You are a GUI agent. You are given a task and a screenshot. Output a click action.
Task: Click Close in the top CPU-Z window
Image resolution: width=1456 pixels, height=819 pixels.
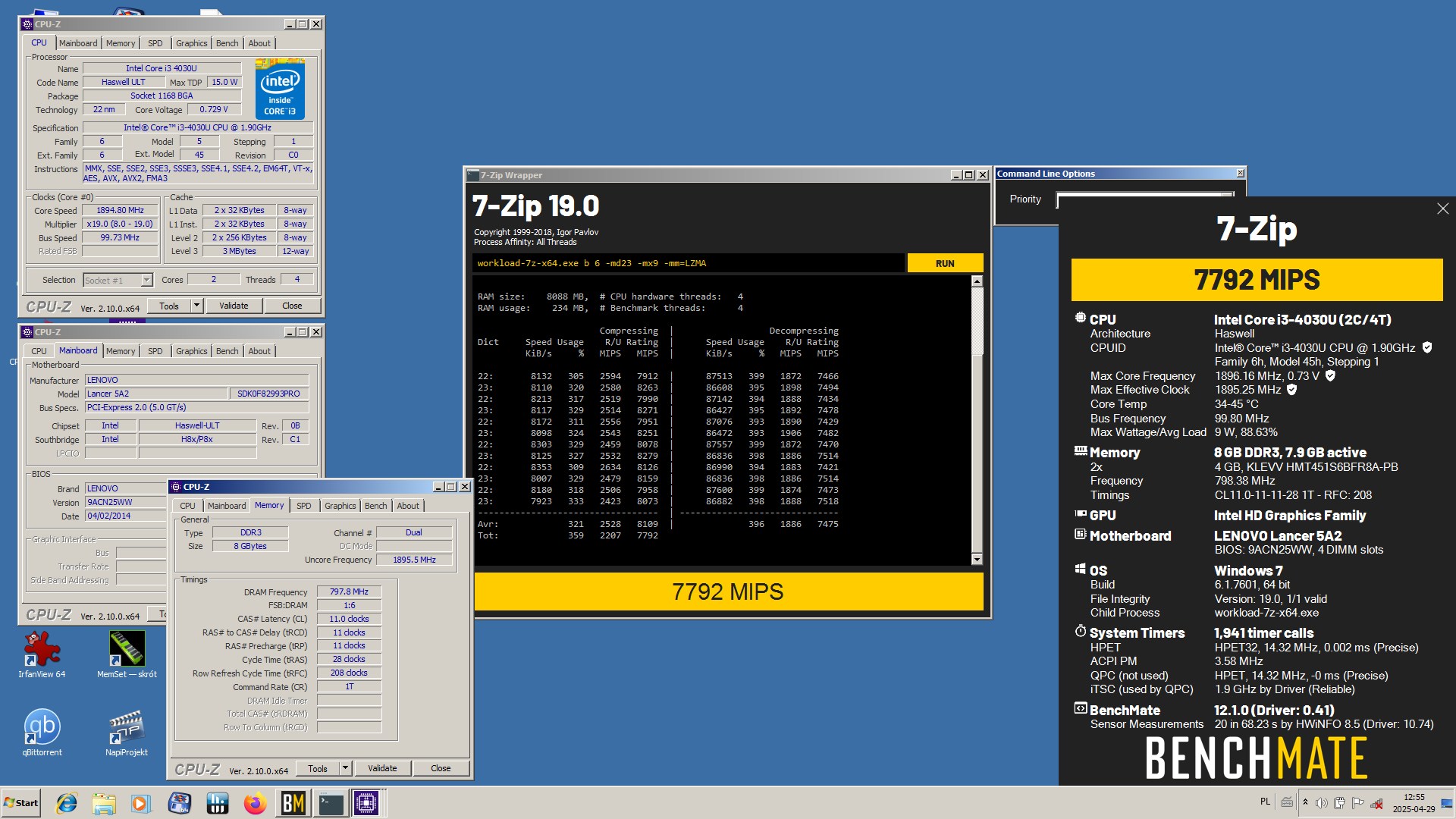(292, 306)
